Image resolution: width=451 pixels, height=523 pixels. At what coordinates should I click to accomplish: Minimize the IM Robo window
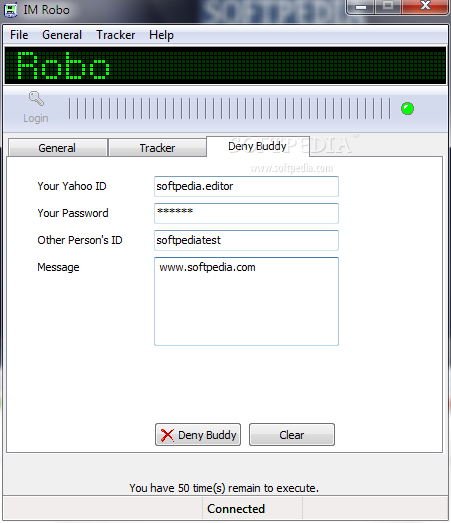361,7
